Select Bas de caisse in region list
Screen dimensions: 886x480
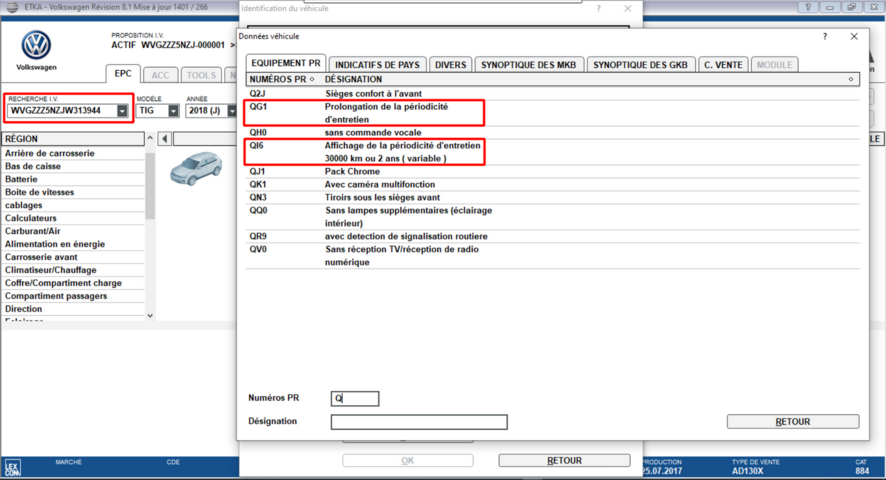(73, 166)
